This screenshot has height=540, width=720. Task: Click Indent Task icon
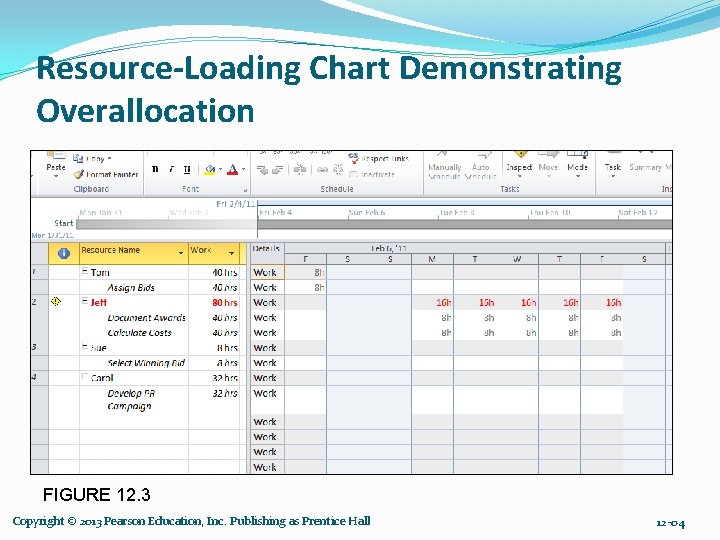277,170
